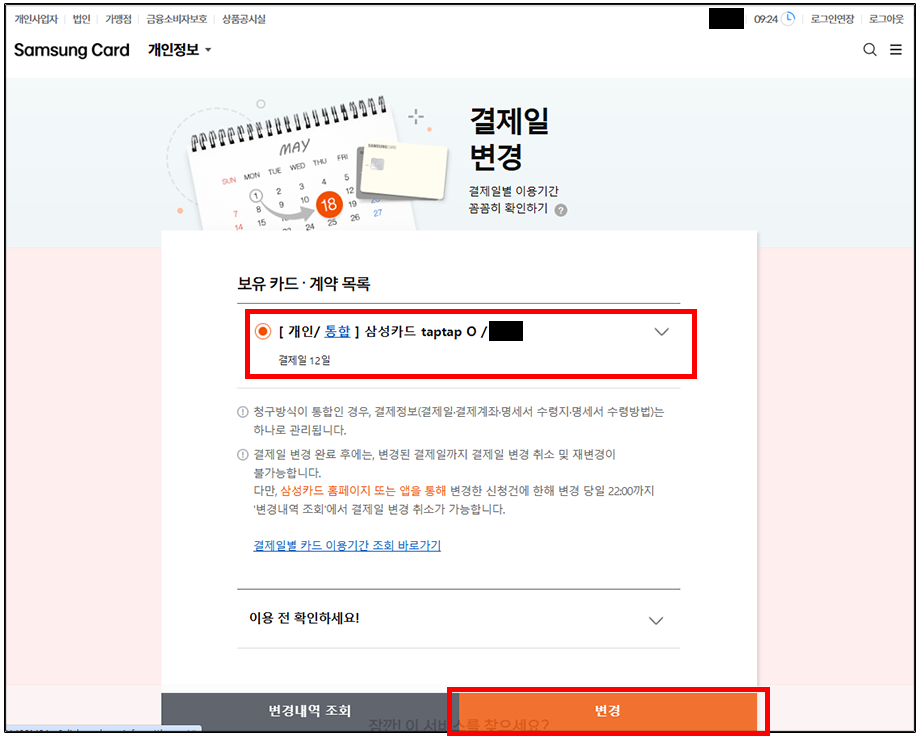Click the 로그아웃 link
The image size is (920, 736).
[x=886, y=19]
